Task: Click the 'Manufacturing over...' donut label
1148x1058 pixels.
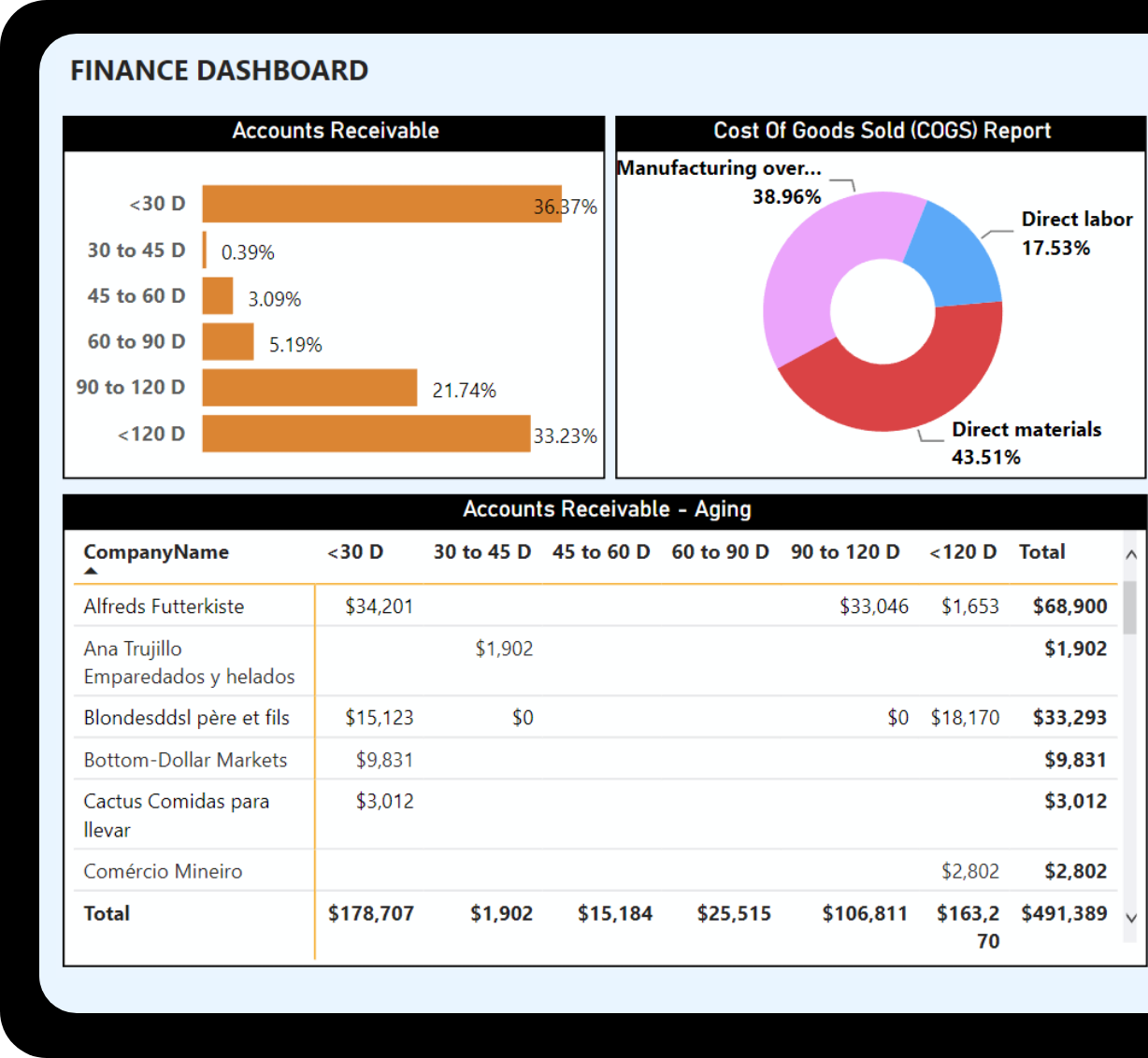Action: coord(720,168)
